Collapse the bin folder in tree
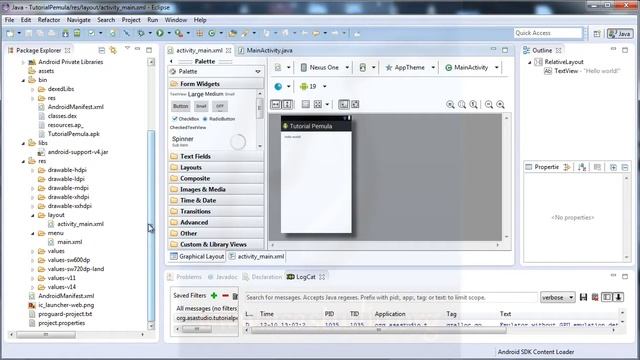The width and height of the screenshot is (640, 360). [x=23, y=80]
